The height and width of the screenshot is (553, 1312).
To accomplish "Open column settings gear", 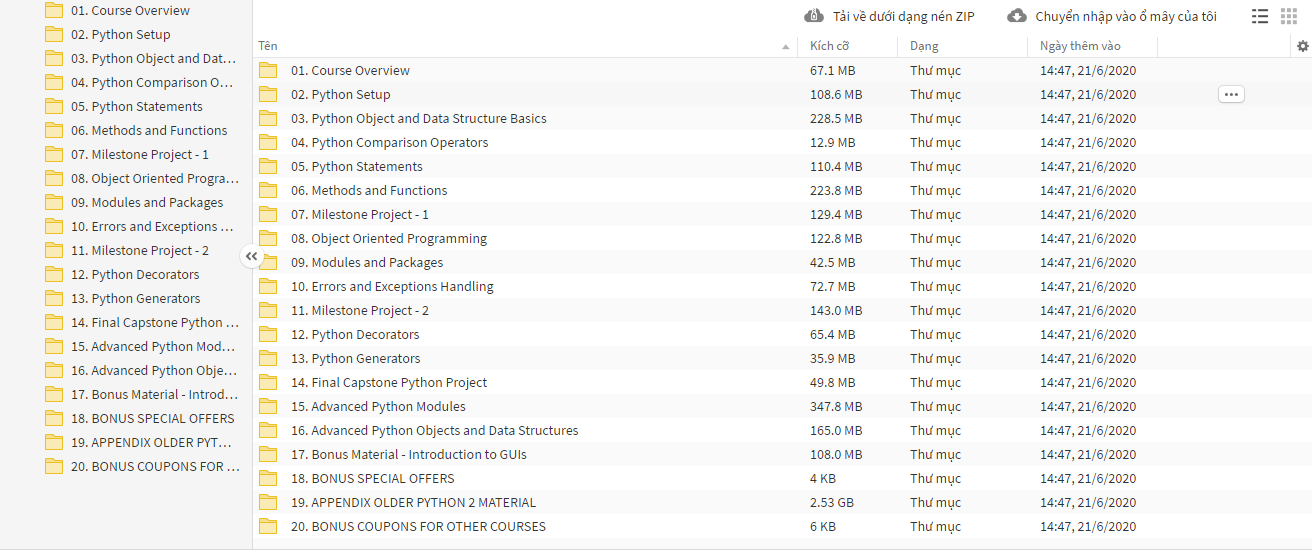I will coord(1302,46).
